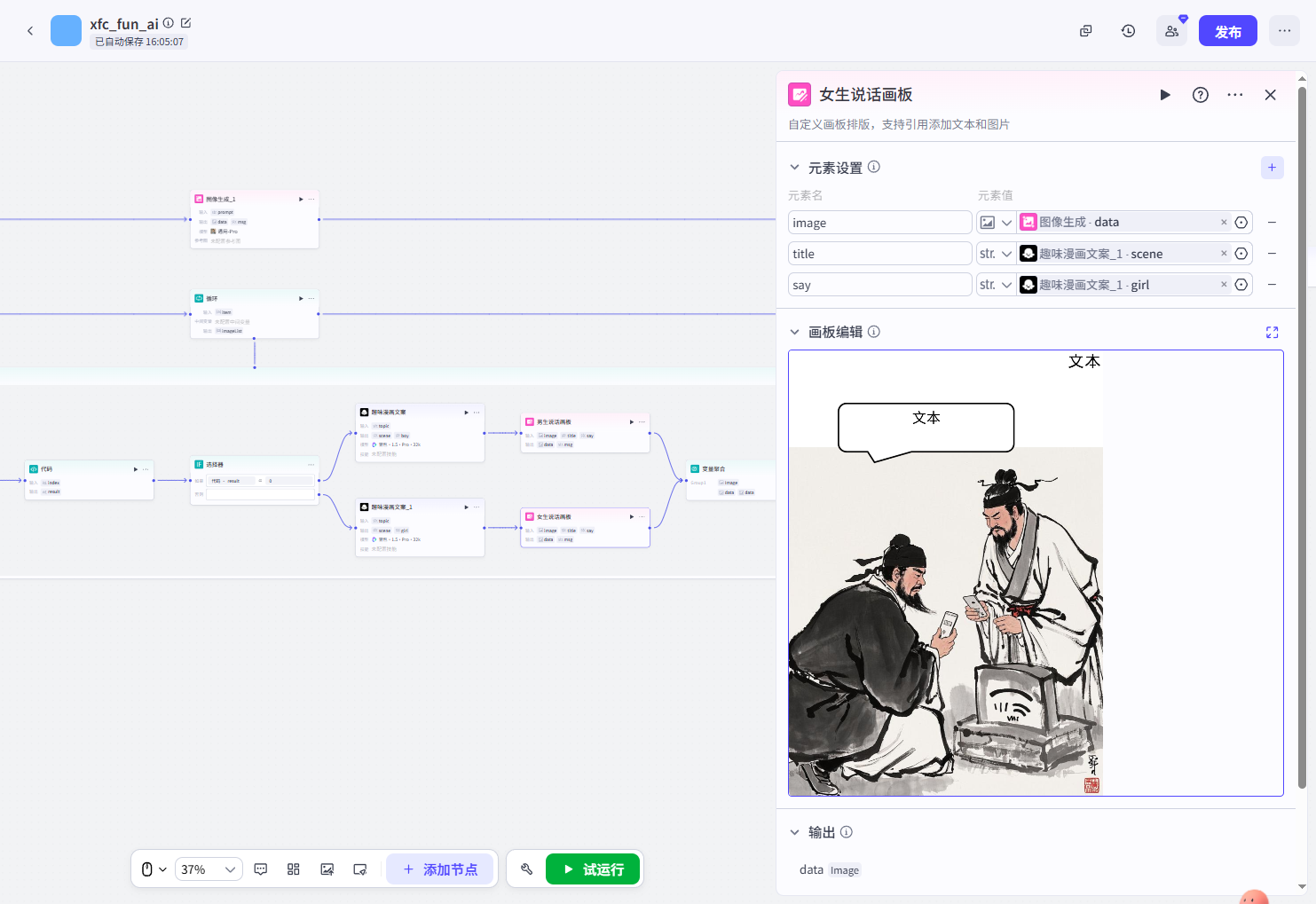Select the 图像生成_1 node on canvas
This screenshot has width=1316, height=904.
(255, 219)
